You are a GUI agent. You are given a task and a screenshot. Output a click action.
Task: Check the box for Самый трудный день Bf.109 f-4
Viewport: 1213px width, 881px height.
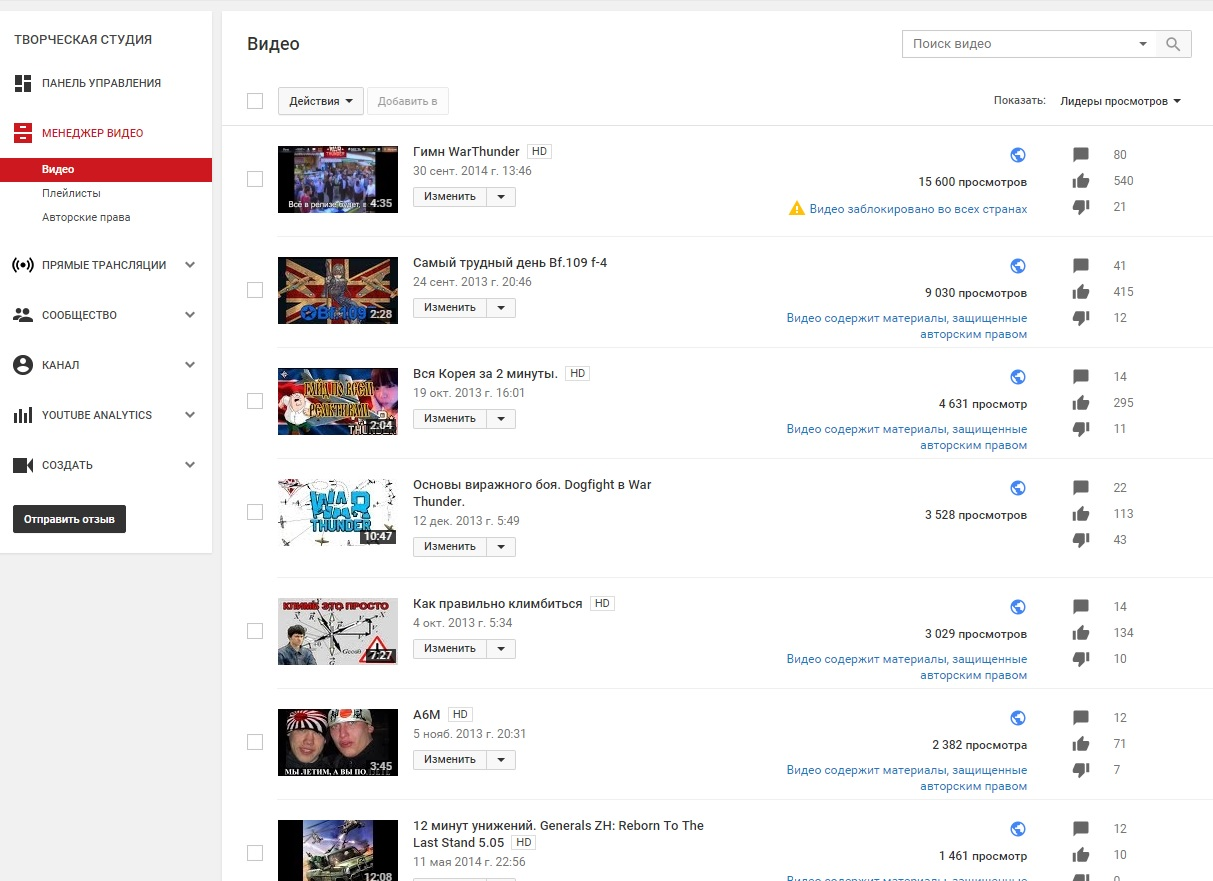click(x=255, y=290)
